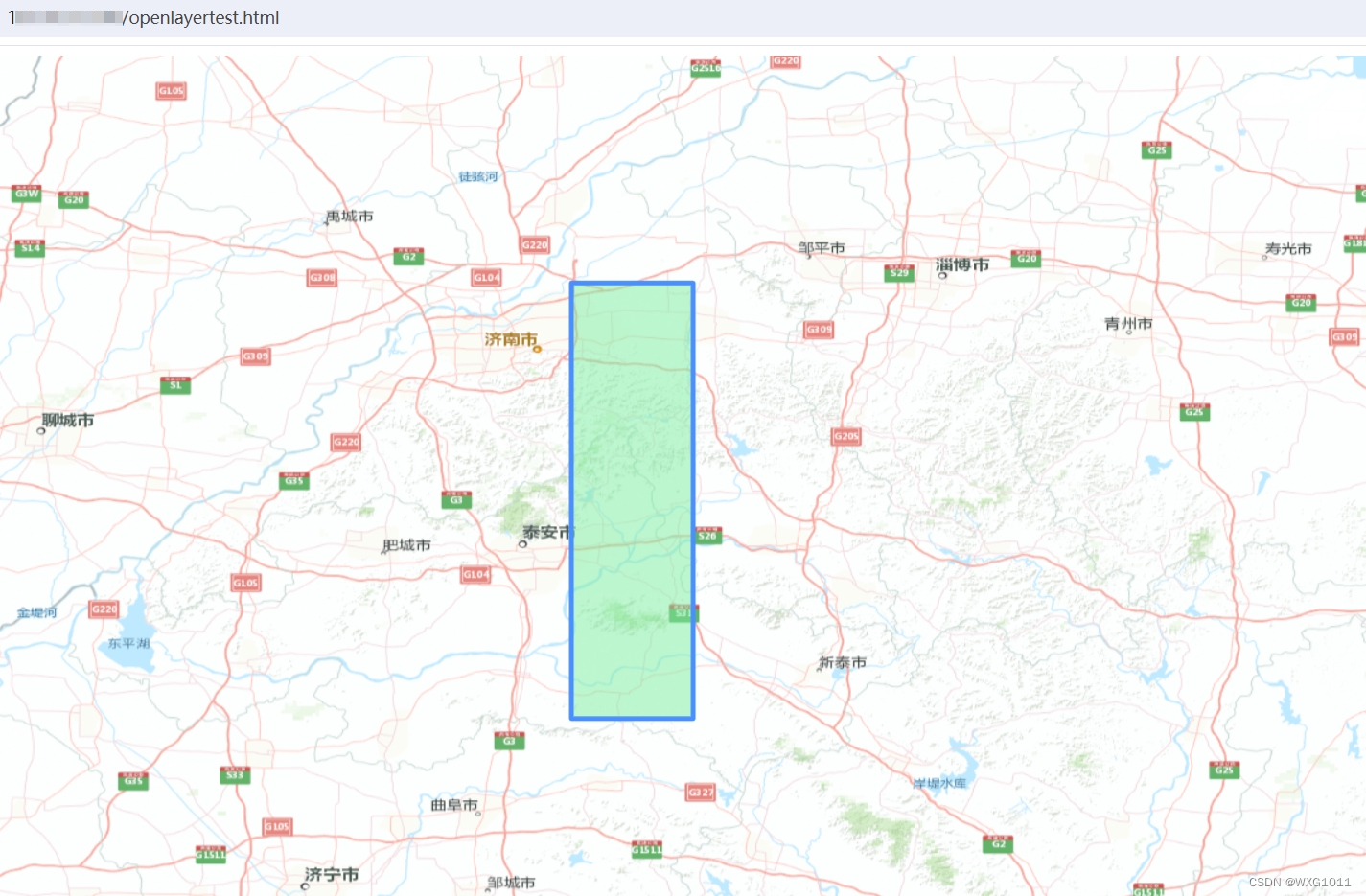The width and height of the screenshot is (1366, 896).
Task: Click the S14 road marker on the left edge
Action: pos(29,247)
